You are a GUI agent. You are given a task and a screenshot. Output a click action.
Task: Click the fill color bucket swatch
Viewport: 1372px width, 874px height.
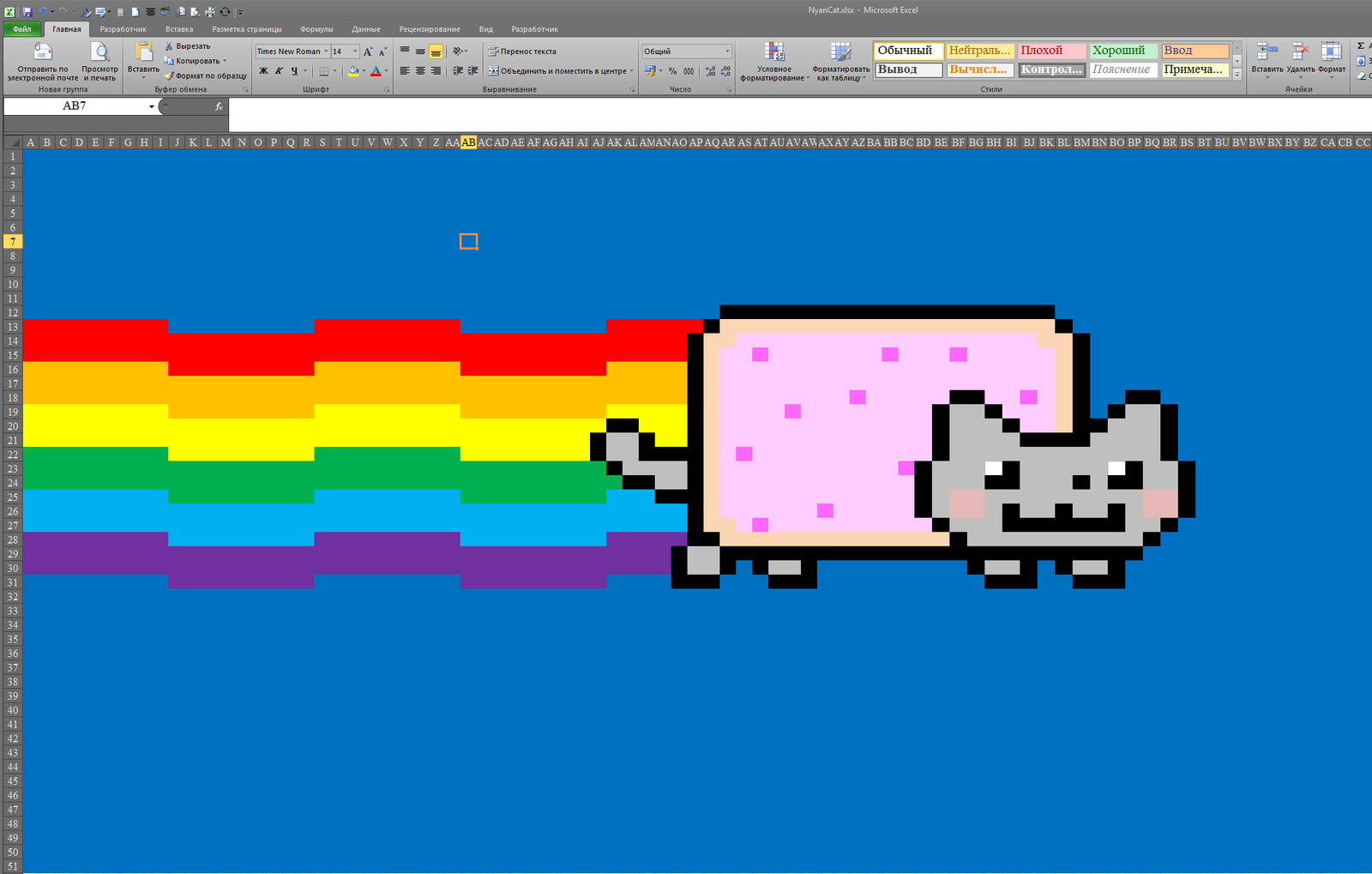353,71
